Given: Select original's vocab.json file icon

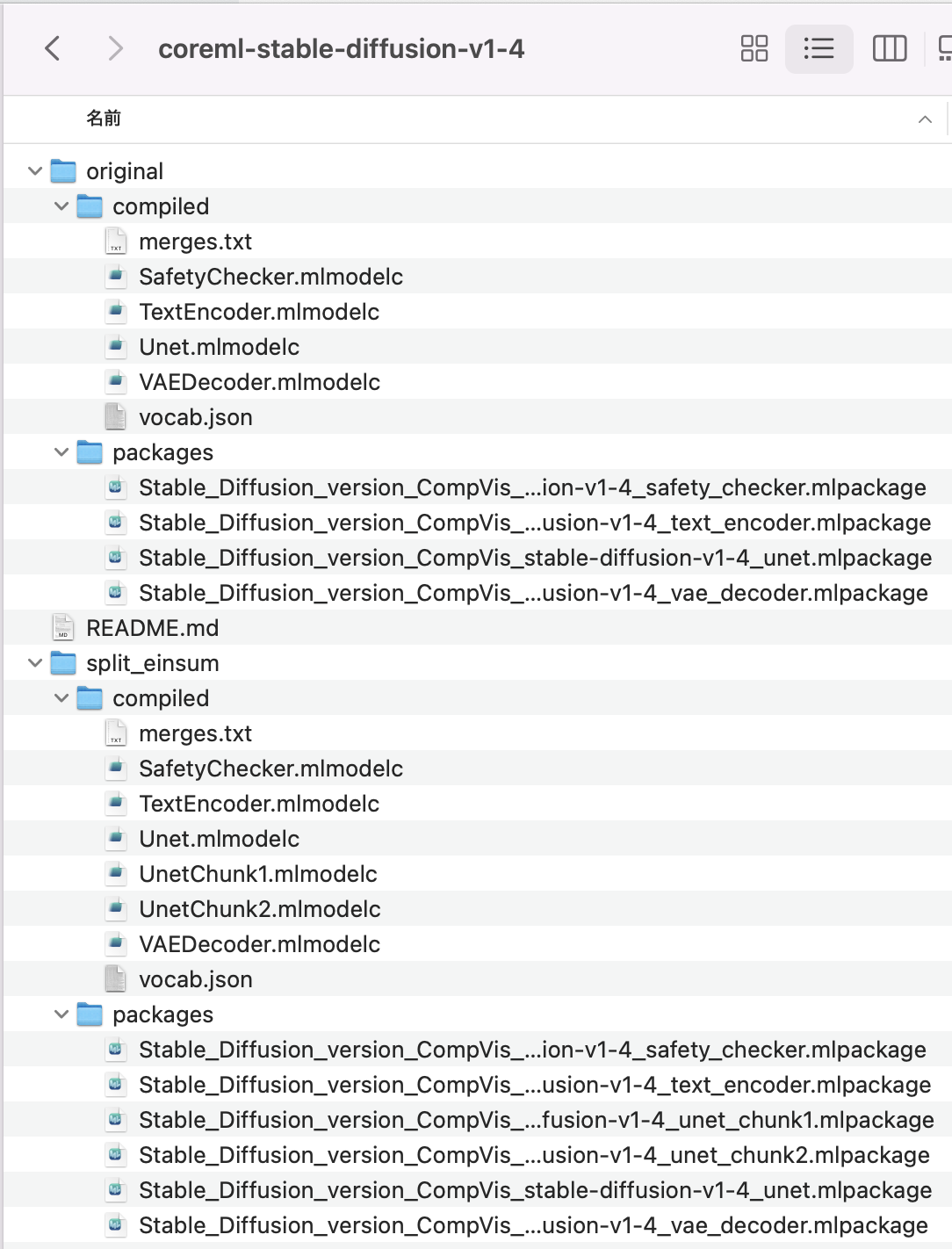Looking at the screenshot, I should point(116,417).
